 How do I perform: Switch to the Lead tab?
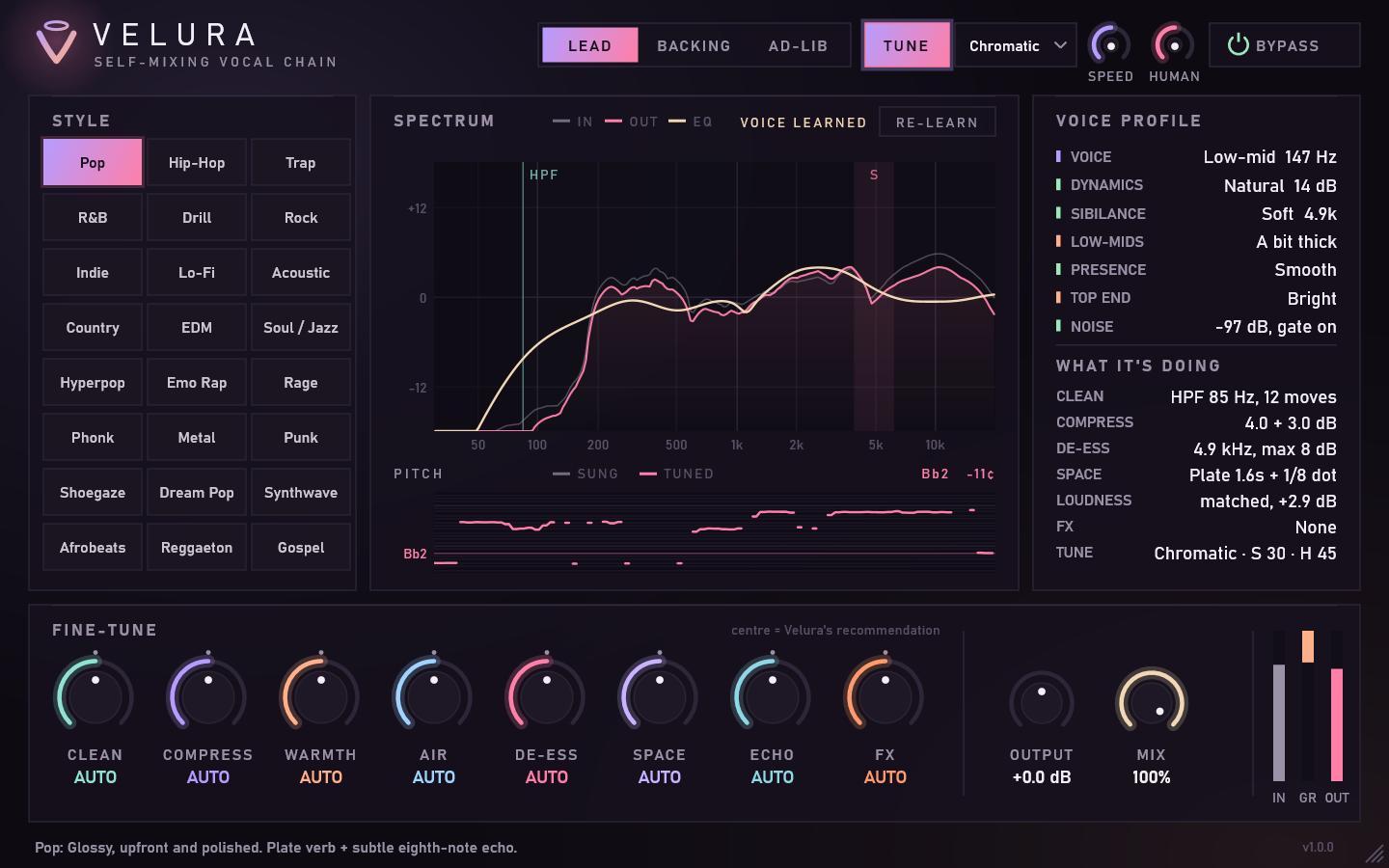point(589,45)
